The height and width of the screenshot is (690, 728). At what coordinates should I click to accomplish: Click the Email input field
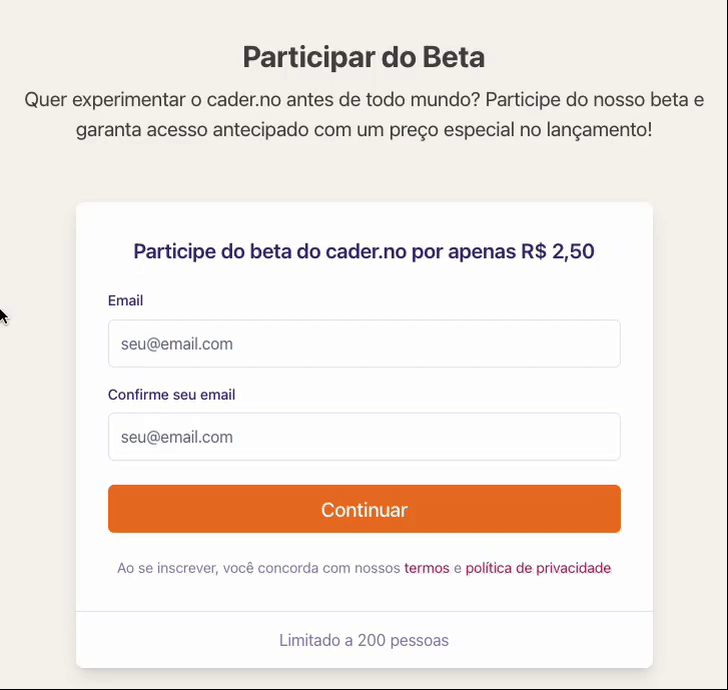point(364,344)
